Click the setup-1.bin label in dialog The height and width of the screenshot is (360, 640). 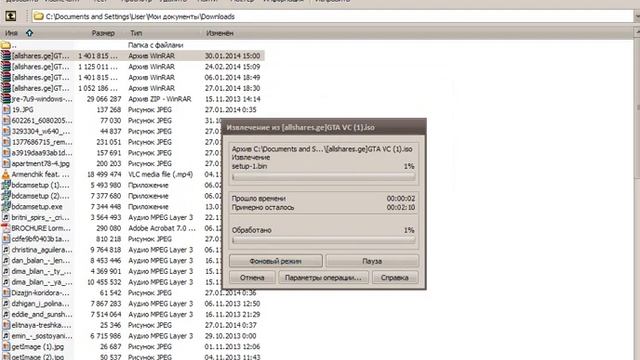[x=250, y=166]
